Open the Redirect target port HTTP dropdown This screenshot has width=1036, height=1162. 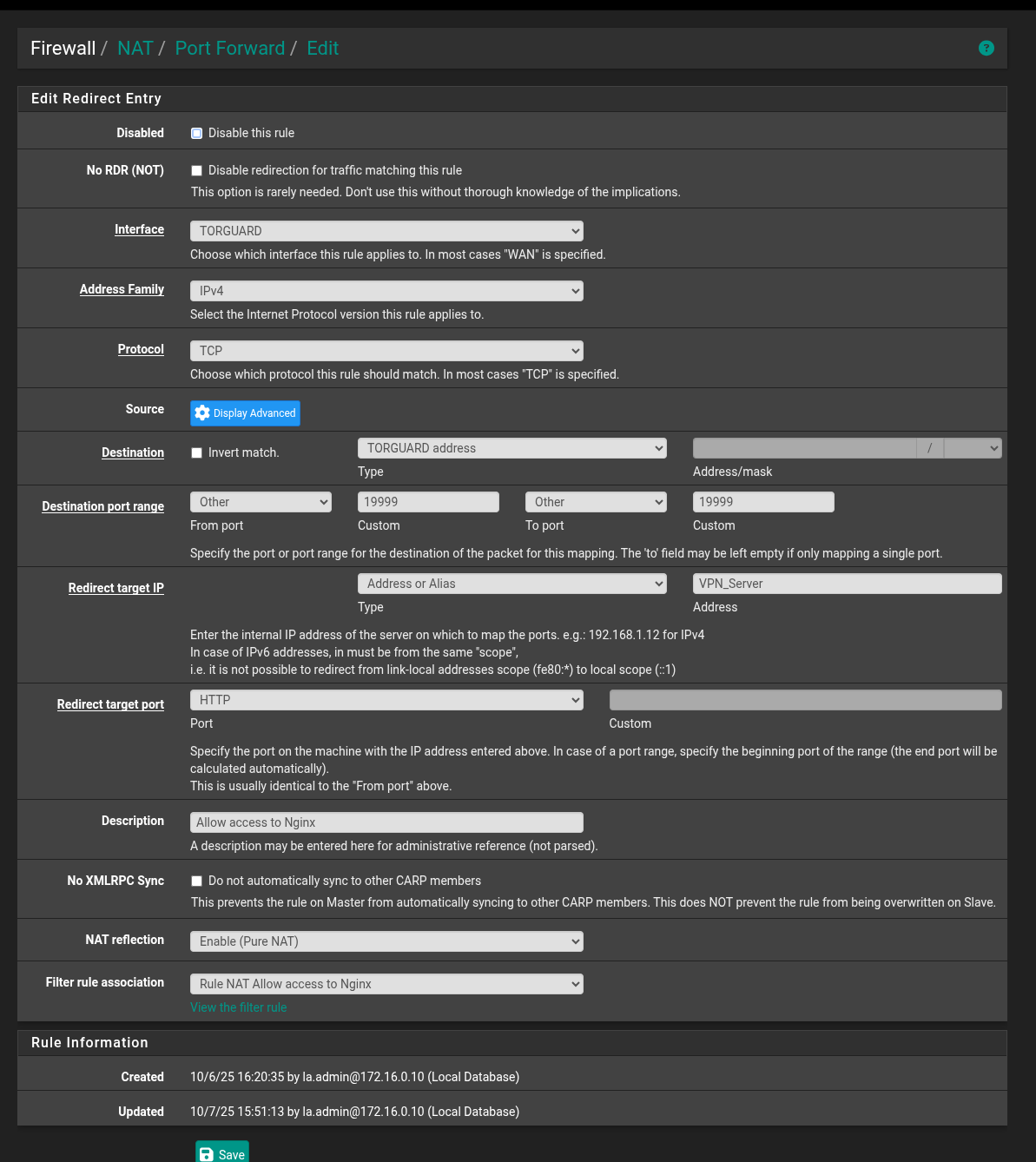(x=386, y=700)
